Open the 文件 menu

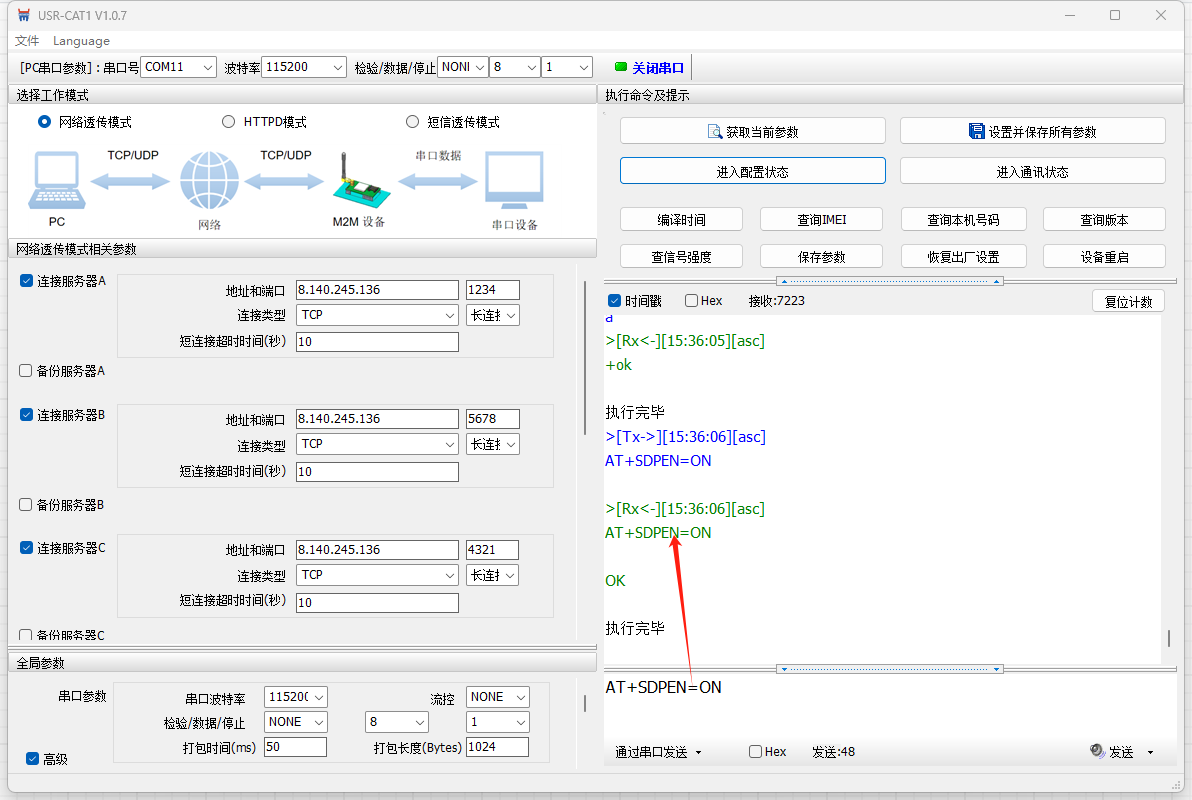[27, 41]
